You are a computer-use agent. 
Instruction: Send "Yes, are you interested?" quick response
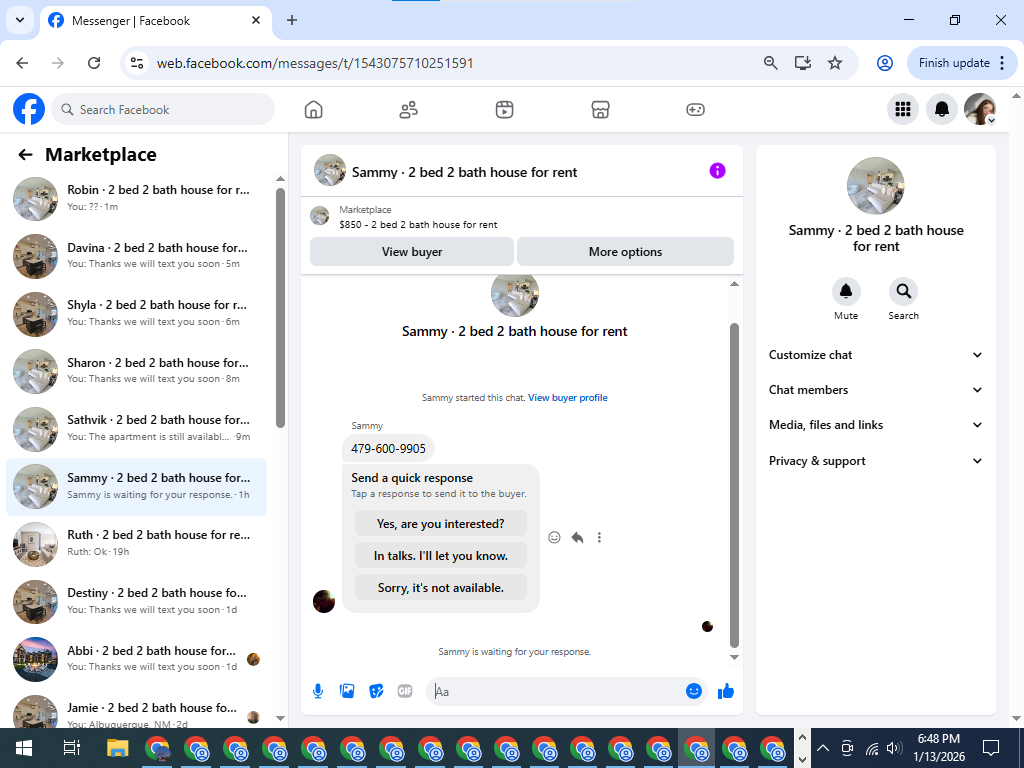(441, 524)
